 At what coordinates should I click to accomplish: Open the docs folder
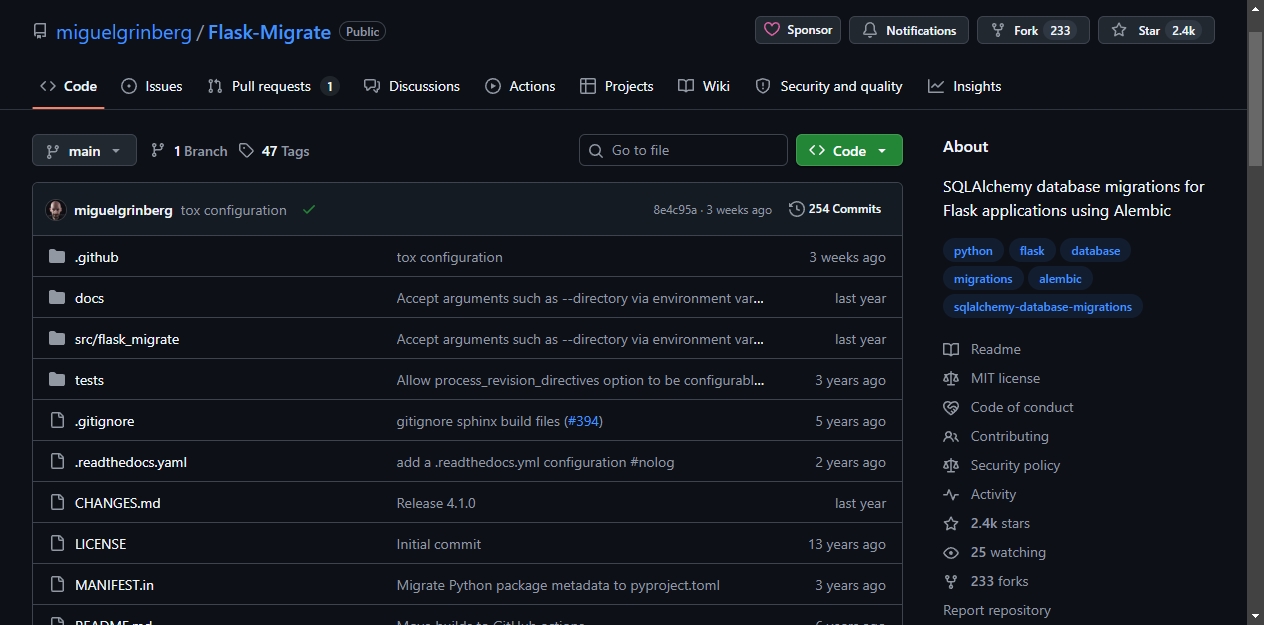89,298
